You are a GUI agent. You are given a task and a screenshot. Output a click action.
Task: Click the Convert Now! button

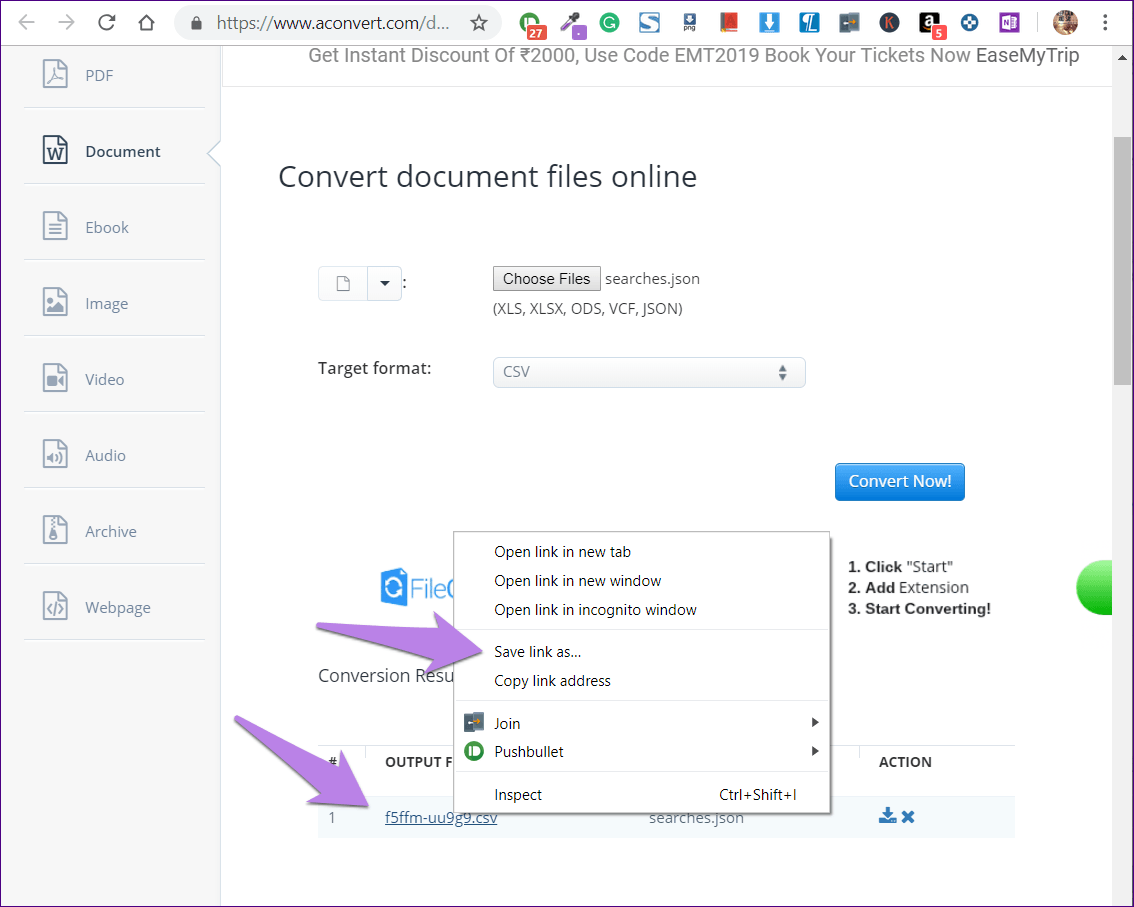tap(900, 482)
